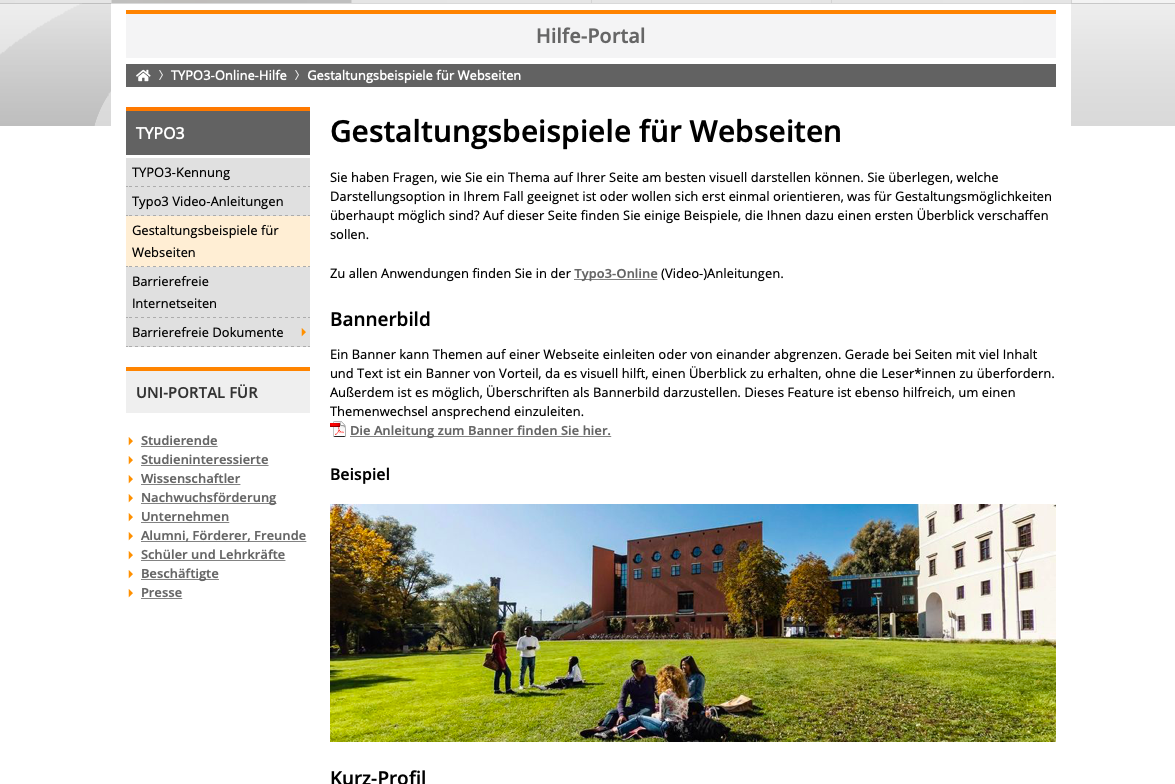Click the Hilfe-Portal header title
Image resolution: width=1175 pixels, height=784 pixels.
(590, 36)
